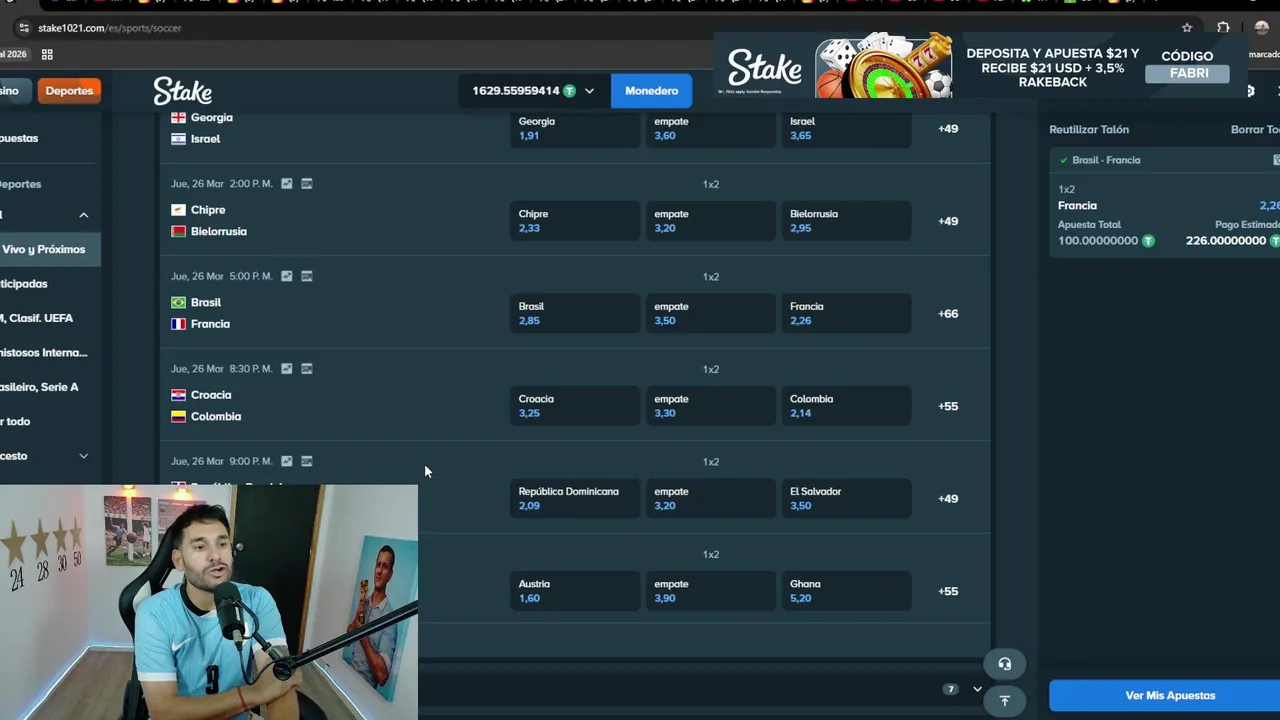Click the Croacia team name in match list

pyautogui.click(x=211, y=395)
